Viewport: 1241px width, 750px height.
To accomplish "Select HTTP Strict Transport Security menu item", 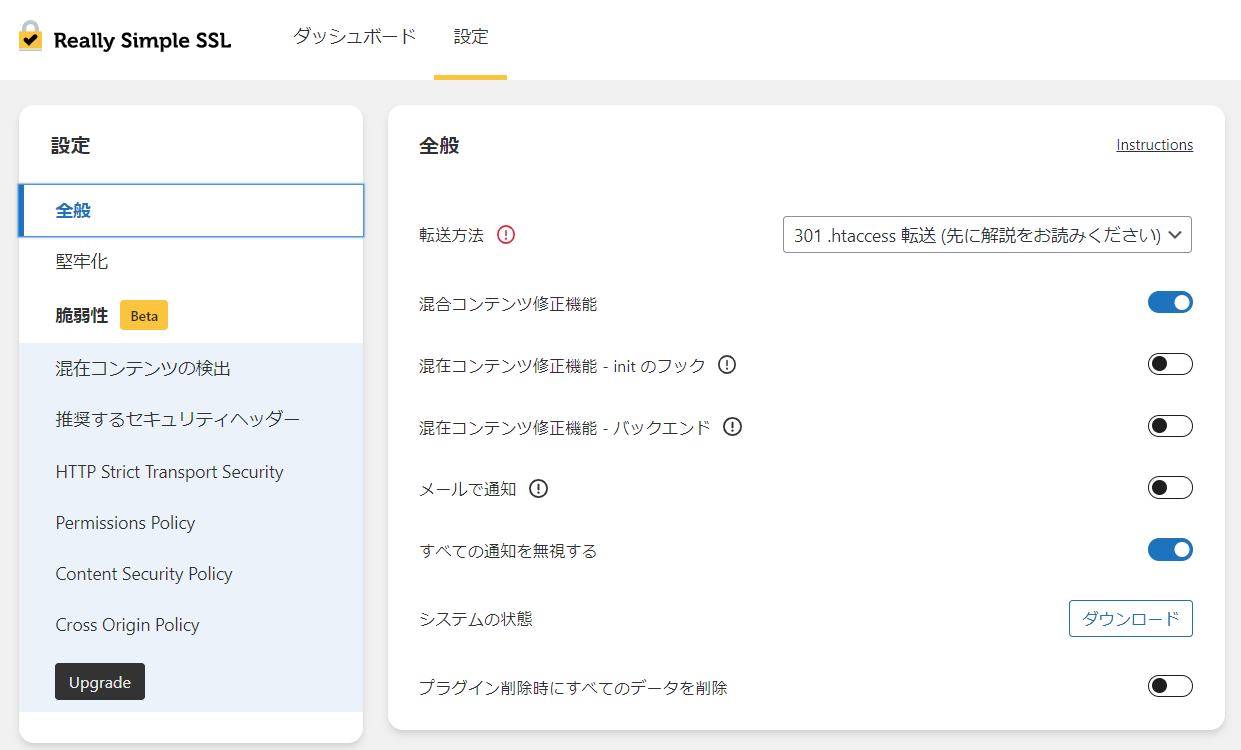I will pos(169,472).
